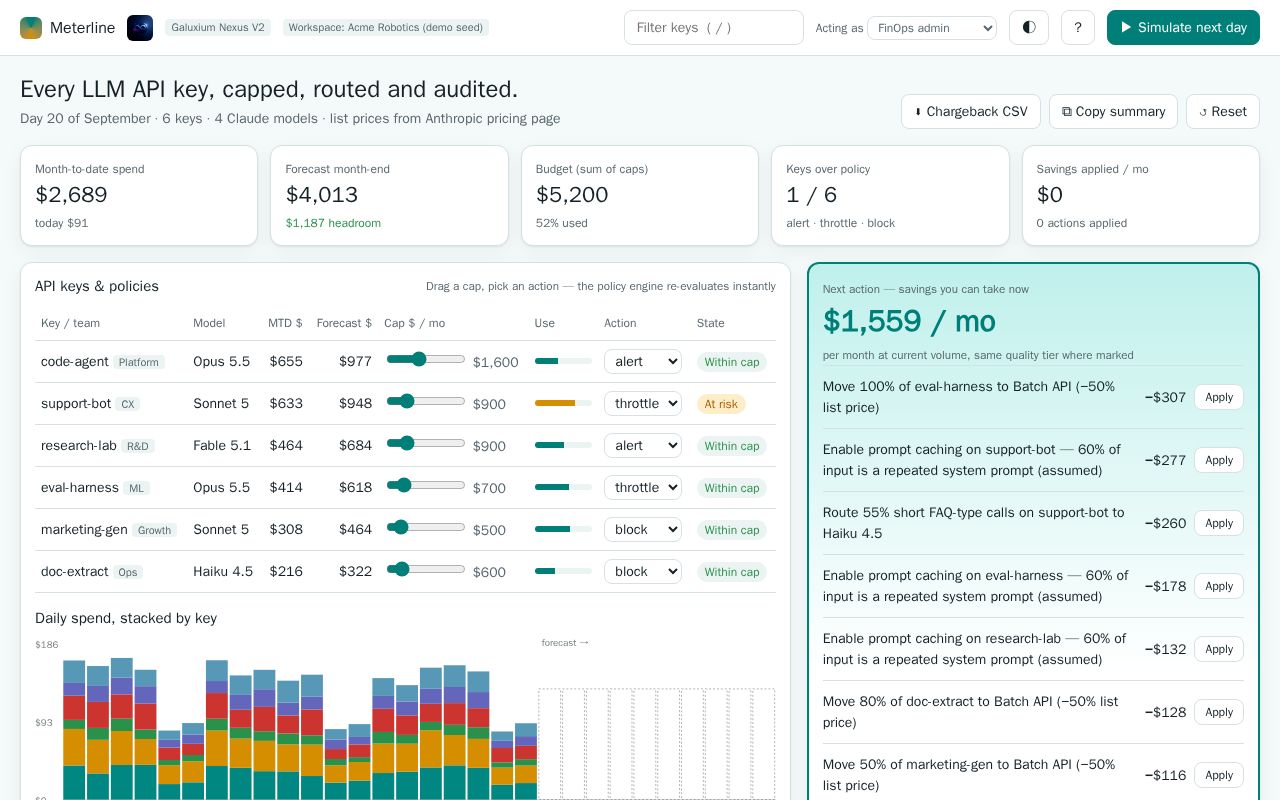This screenshot has width=1280, height=800.
Task: Adjust the support-bot cap slider
Action: 426,401
